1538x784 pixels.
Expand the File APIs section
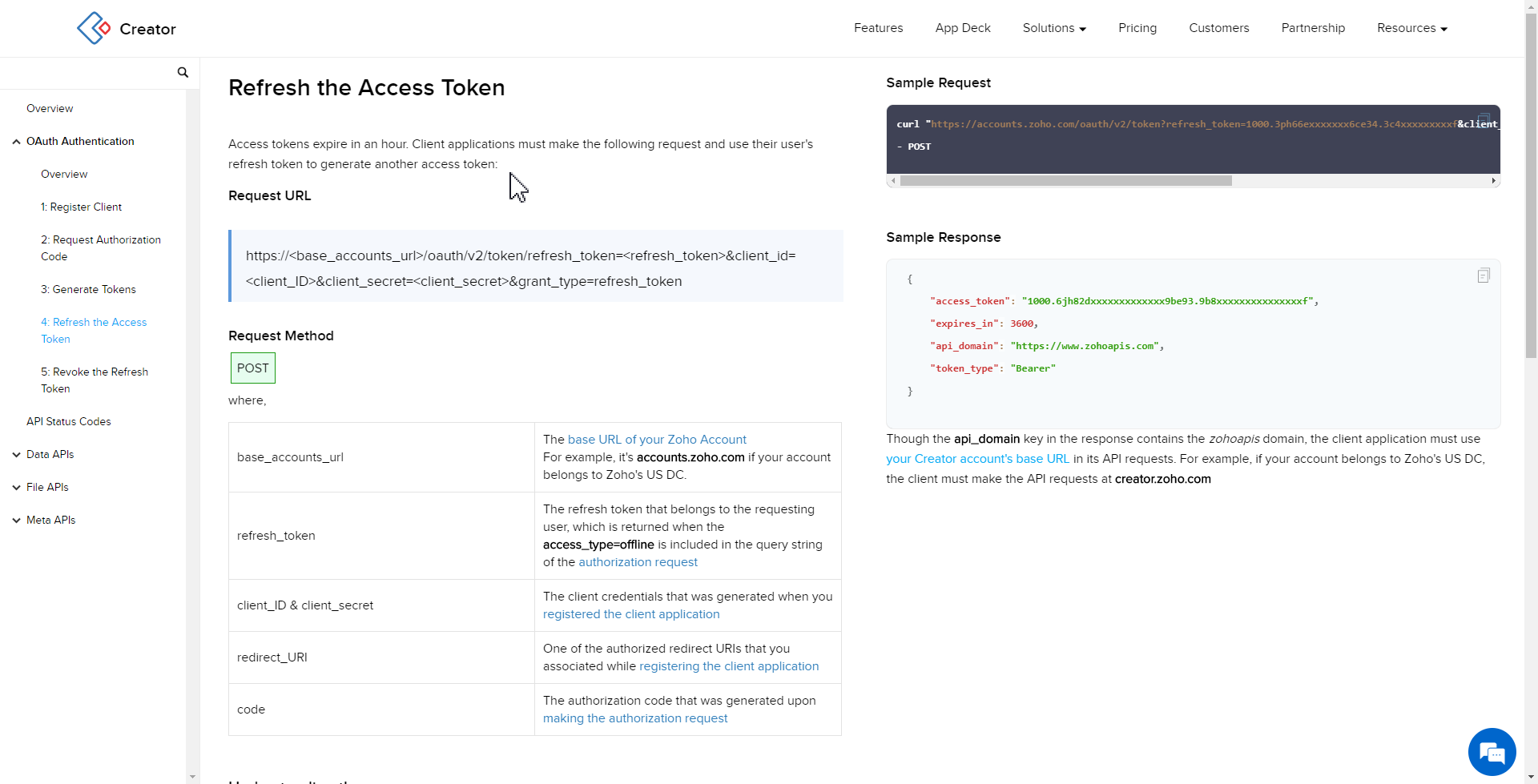[x=46, y=487]
